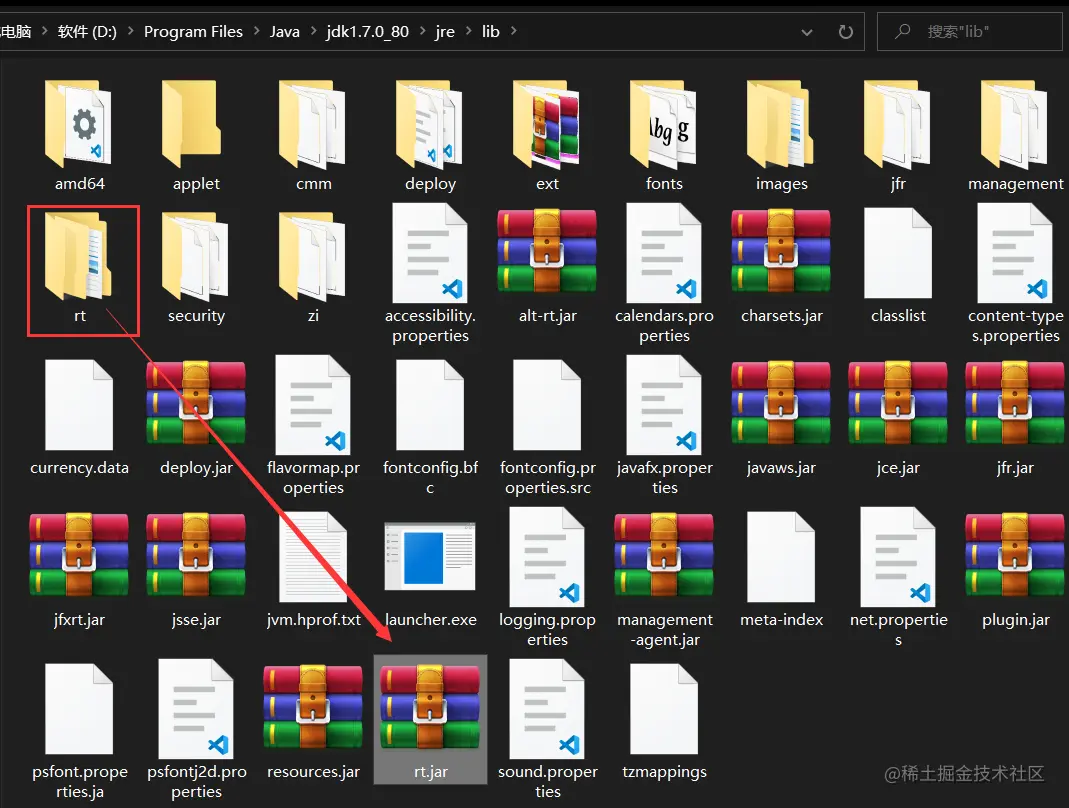Image resolution: width=1069 pixels, height=808 pixels.
Task: Navigate to jdk1.7.0_80 breadcrumb
Action: pos(367,31)
